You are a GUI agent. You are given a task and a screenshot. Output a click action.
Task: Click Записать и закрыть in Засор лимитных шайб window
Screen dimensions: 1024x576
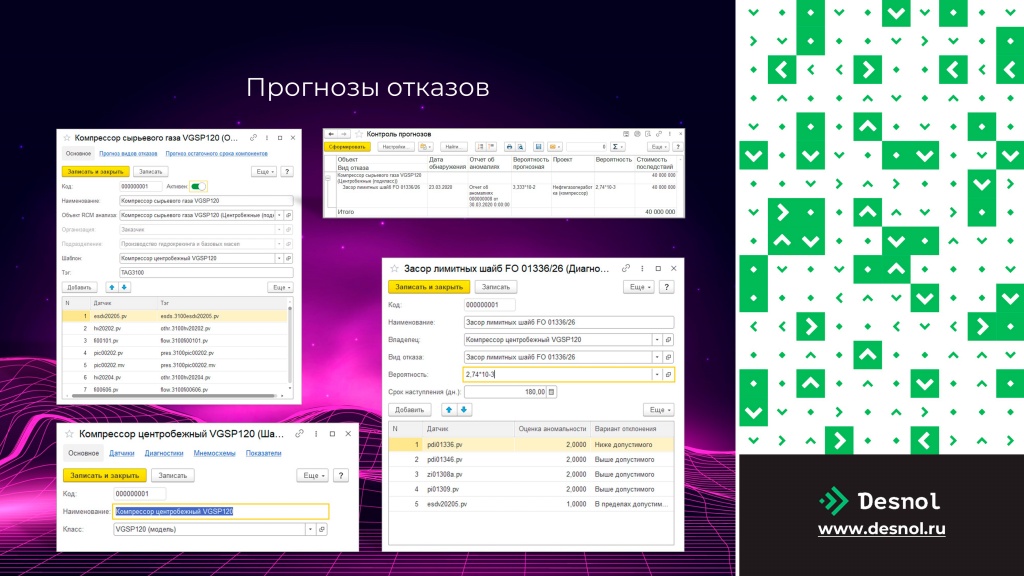(x=429, y=287)
